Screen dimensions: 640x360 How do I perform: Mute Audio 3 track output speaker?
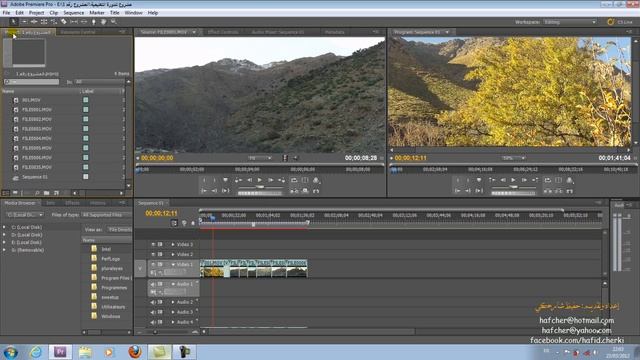click(x=153, y=312)
